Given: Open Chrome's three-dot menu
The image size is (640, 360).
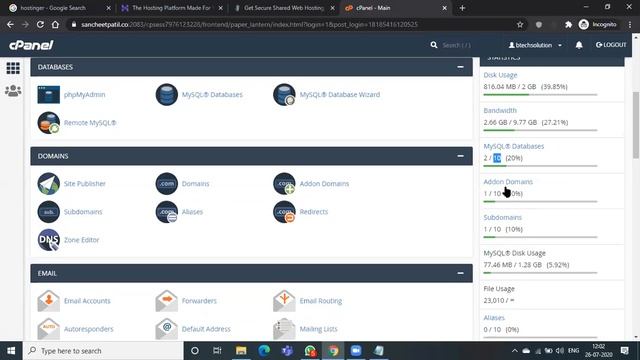Looking at the screenshot, I should coord(630,24).
